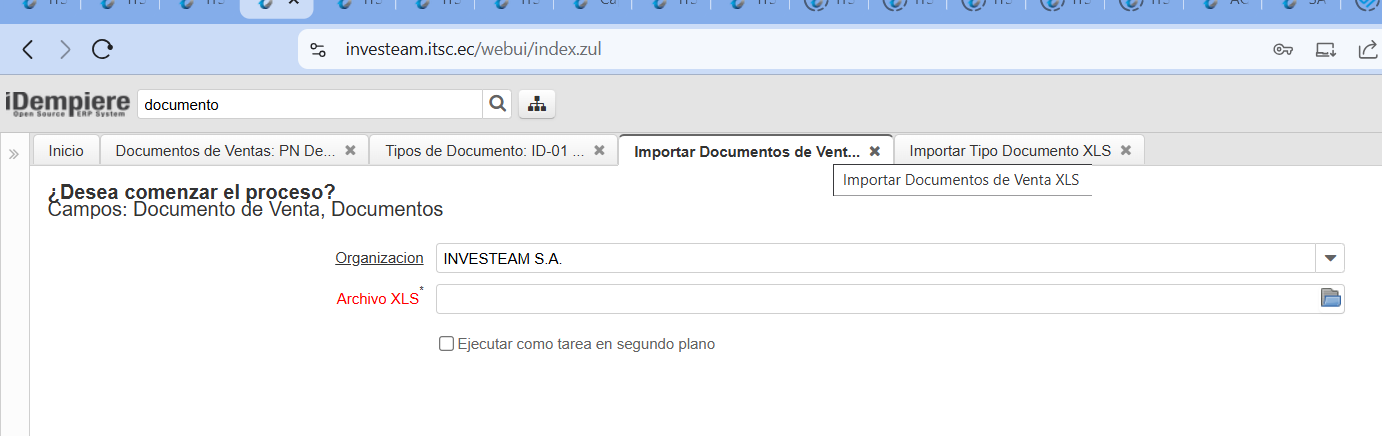Close the Tipos de Documento tab
The width and height of the screenshot is (1382, 436).
pyautogui.click(x=599, y=151)
